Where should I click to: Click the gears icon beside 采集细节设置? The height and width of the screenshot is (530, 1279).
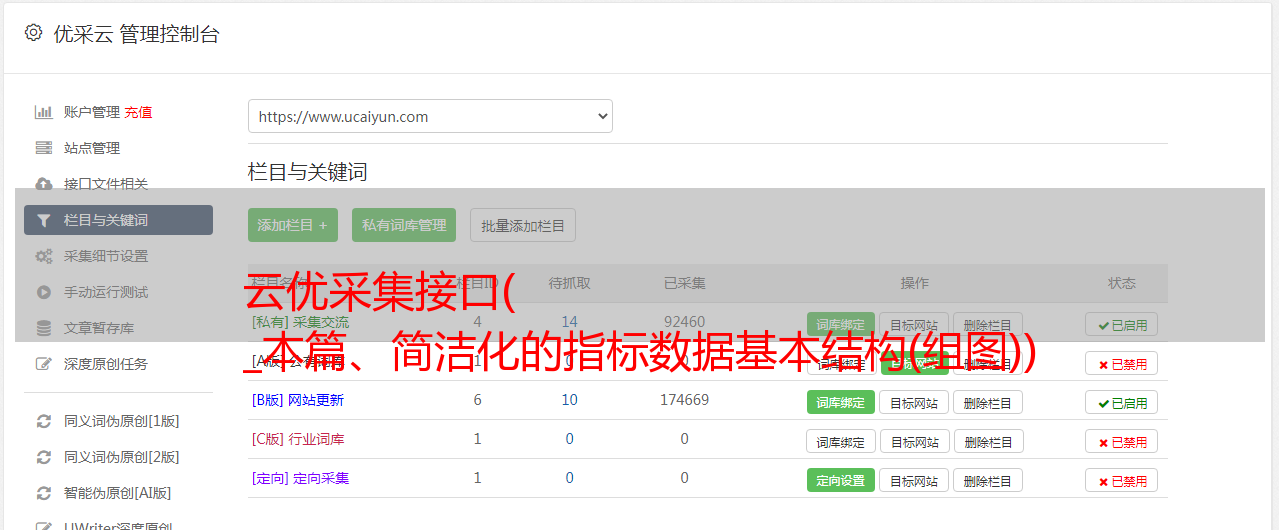coord(43,256)
